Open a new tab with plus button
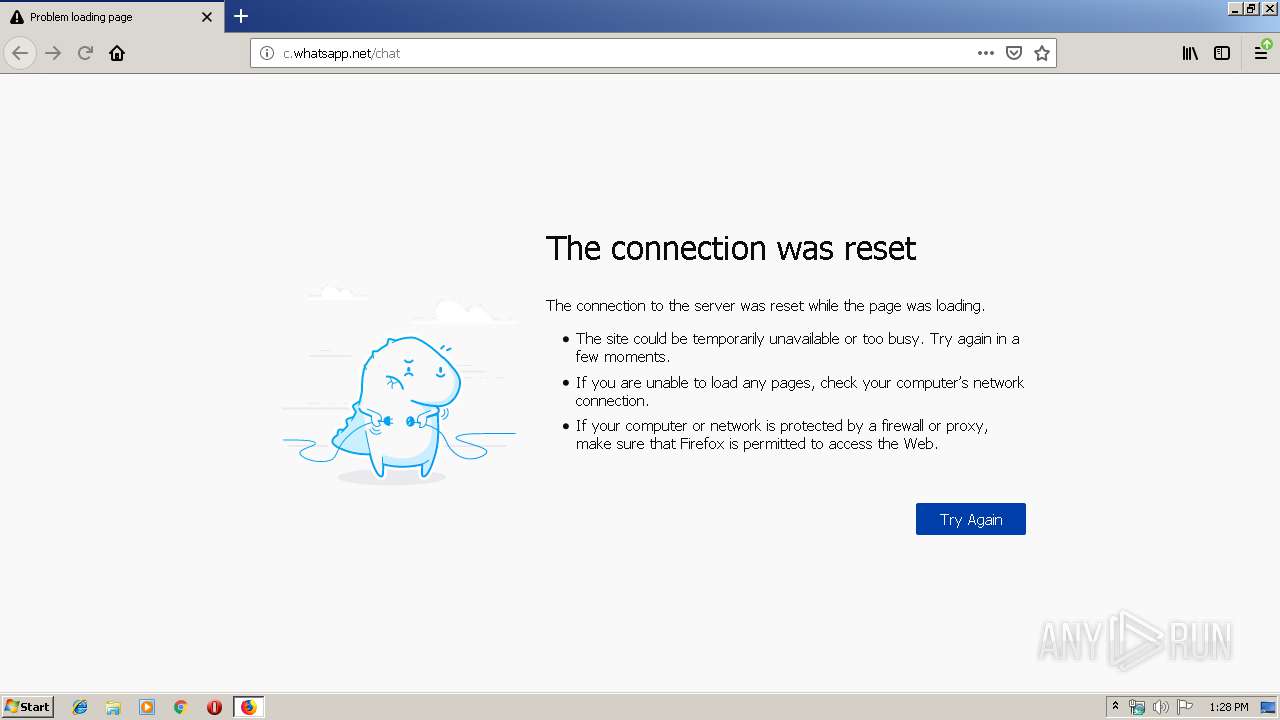This screenshot has height=720, width=1280. pyautogui.click(x=241, y=16)
